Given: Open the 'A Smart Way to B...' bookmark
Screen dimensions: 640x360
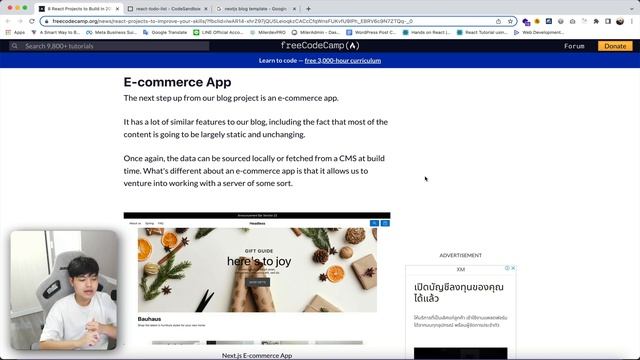Looking at the screenshot, I should tap(56, 32).
